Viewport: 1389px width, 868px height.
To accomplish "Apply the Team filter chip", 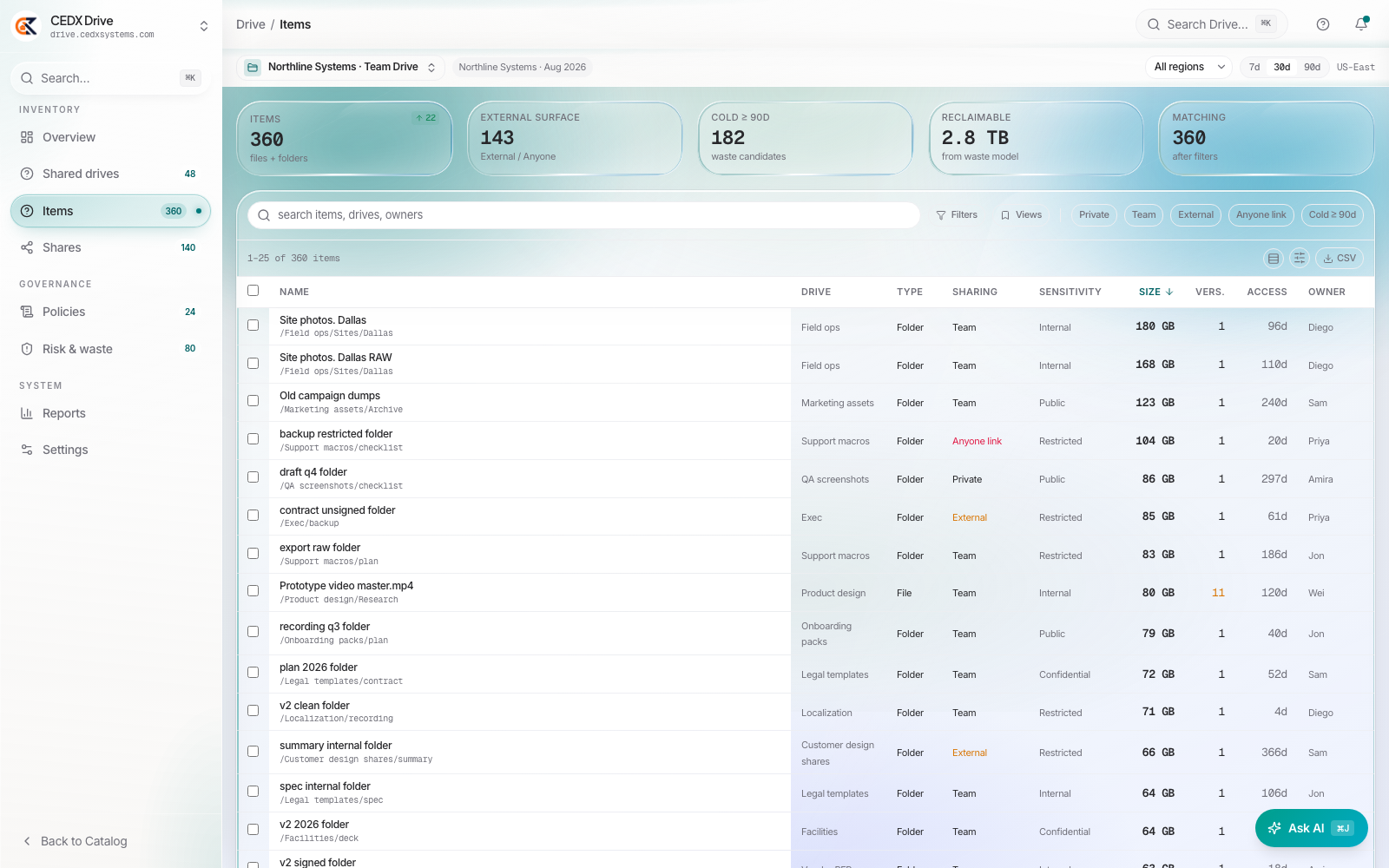I will coord(1144,215).
